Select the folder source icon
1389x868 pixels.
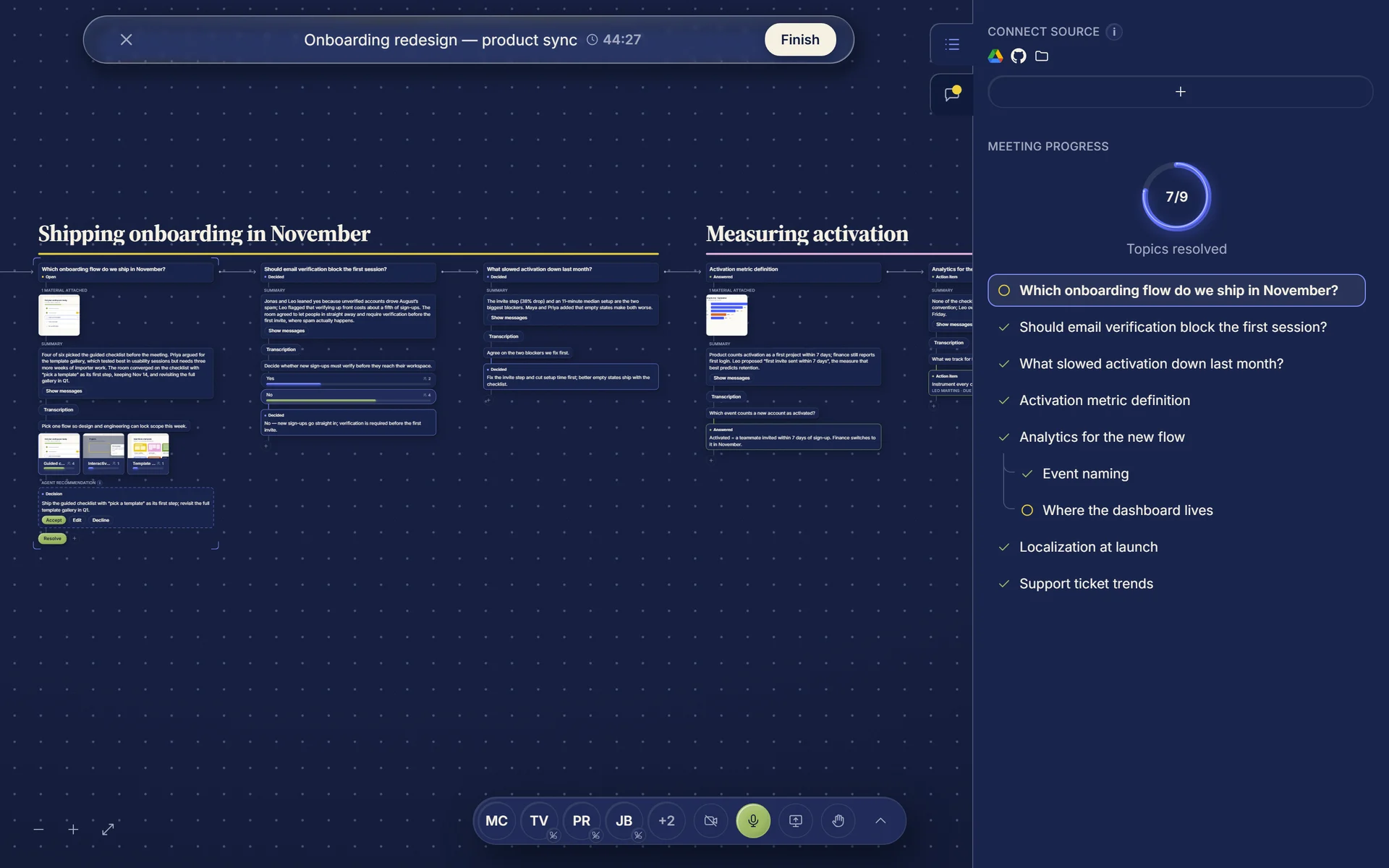pyautogui.click(x=1042, y=56)
